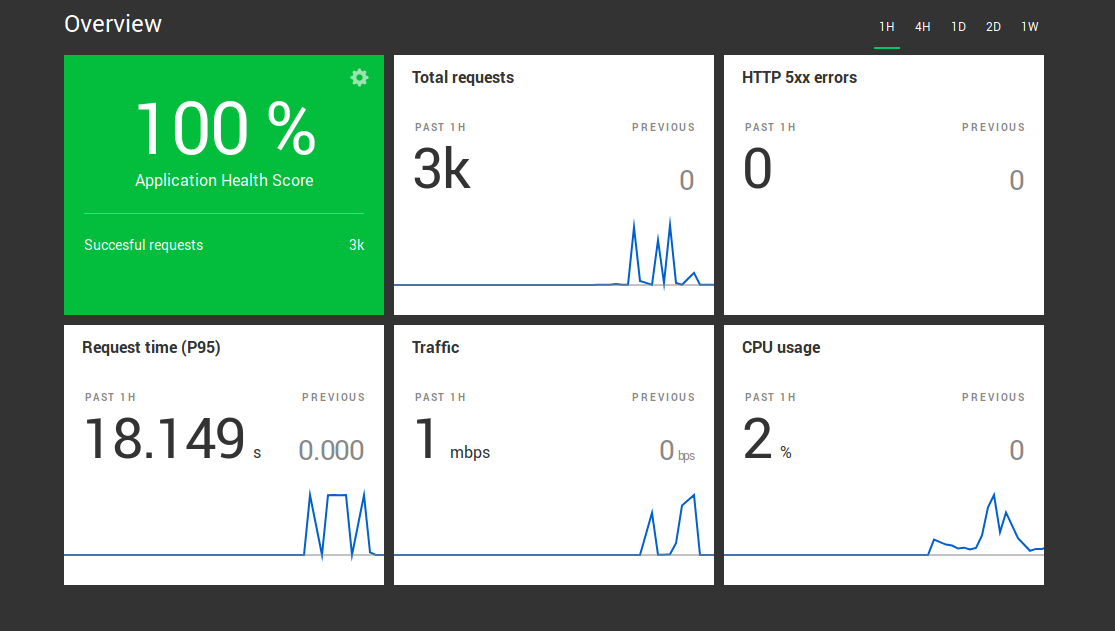Click the Total requests card title

click(x=462, y=78)
